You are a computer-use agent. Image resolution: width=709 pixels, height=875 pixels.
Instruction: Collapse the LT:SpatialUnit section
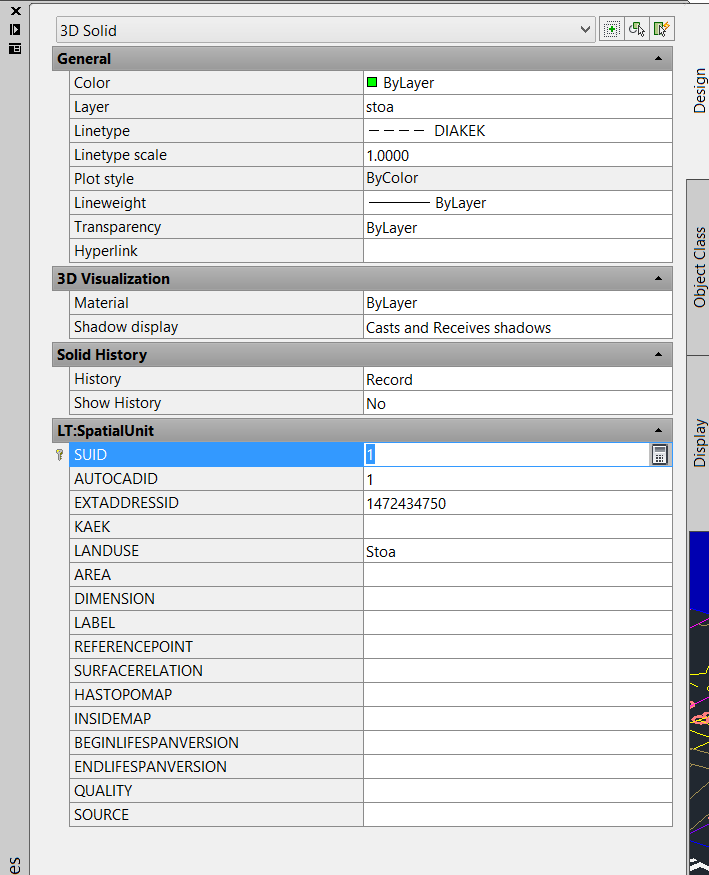658,430
